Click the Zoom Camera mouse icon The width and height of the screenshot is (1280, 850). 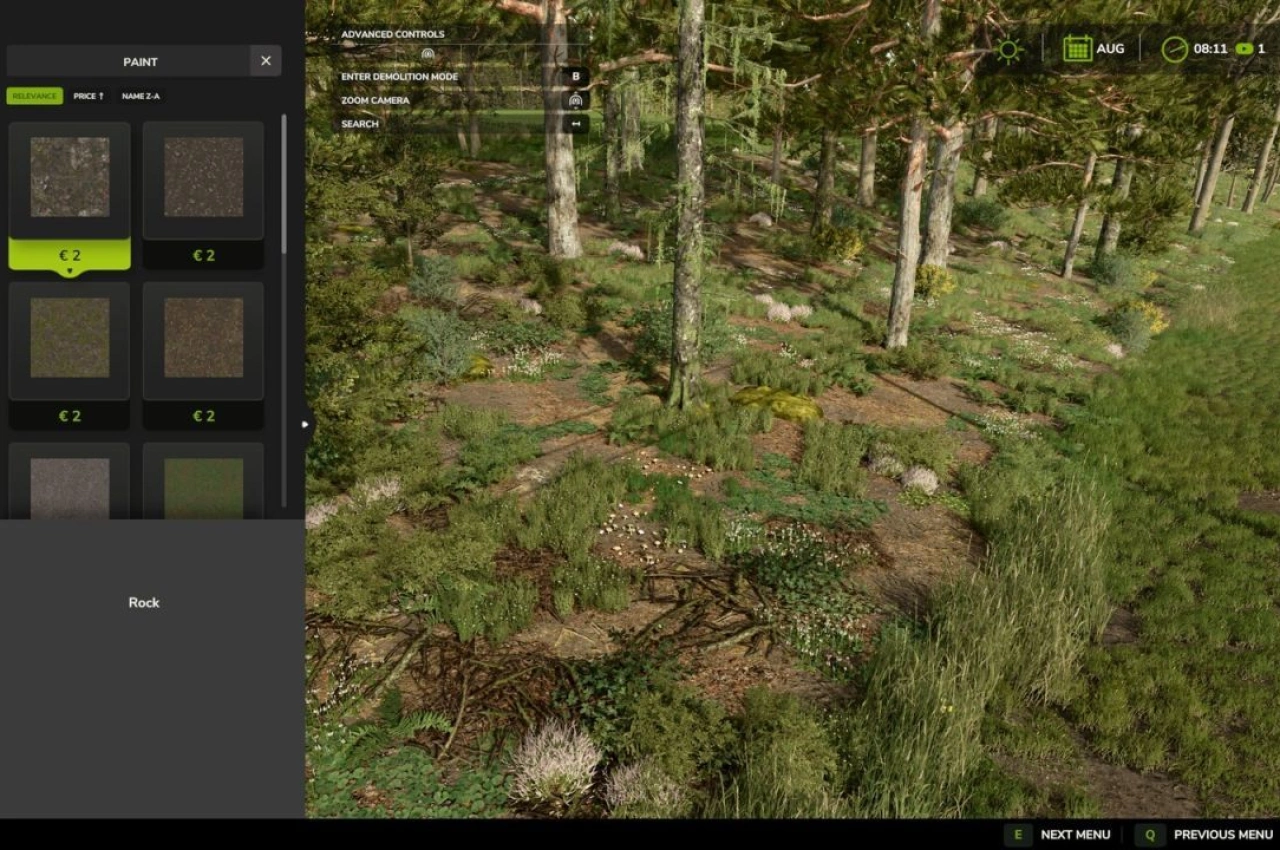578,100
